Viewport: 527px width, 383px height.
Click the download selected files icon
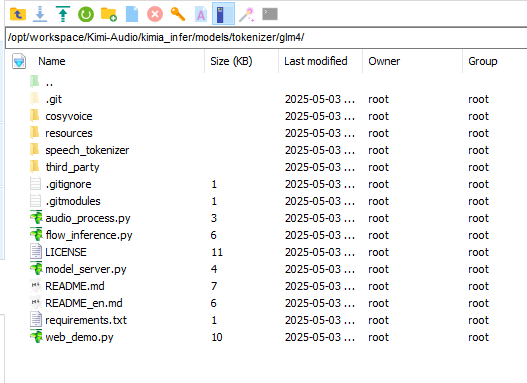point(40,14)
